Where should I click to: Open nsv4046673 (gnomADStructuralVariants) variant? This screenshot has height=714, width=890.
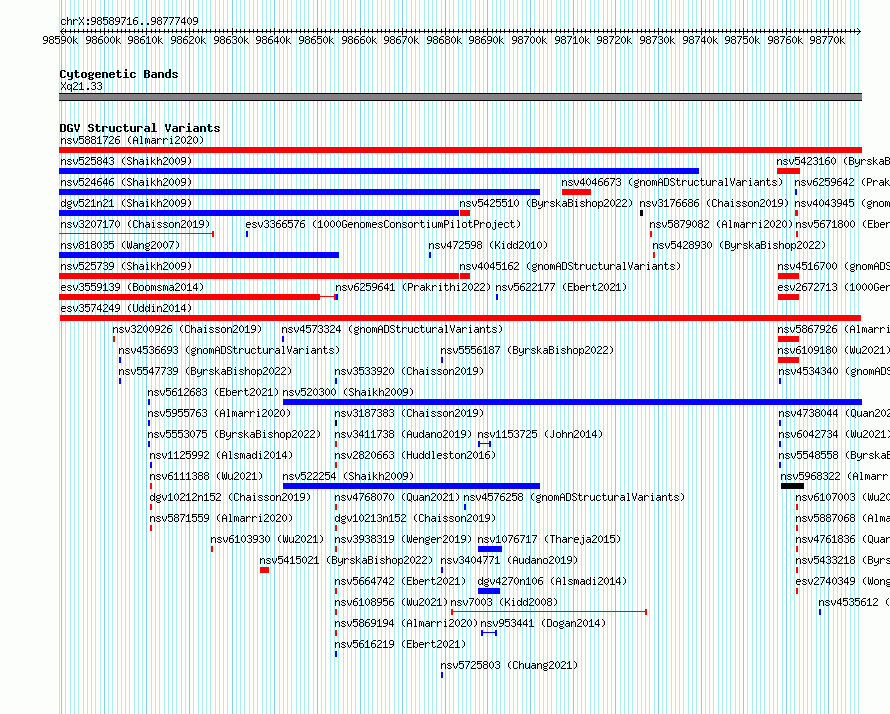pyautogui.click(x=672, y=182)
